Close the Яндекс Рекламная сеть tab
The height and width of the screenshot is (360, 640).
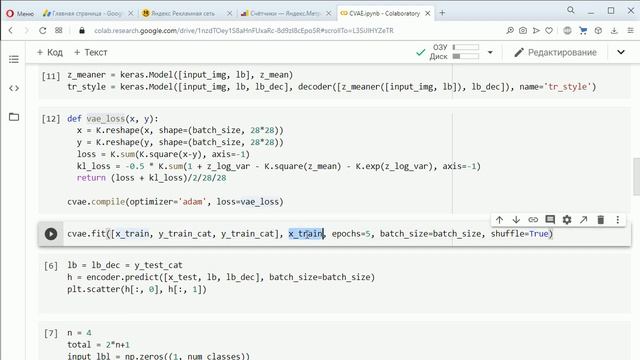coord(229,13)
